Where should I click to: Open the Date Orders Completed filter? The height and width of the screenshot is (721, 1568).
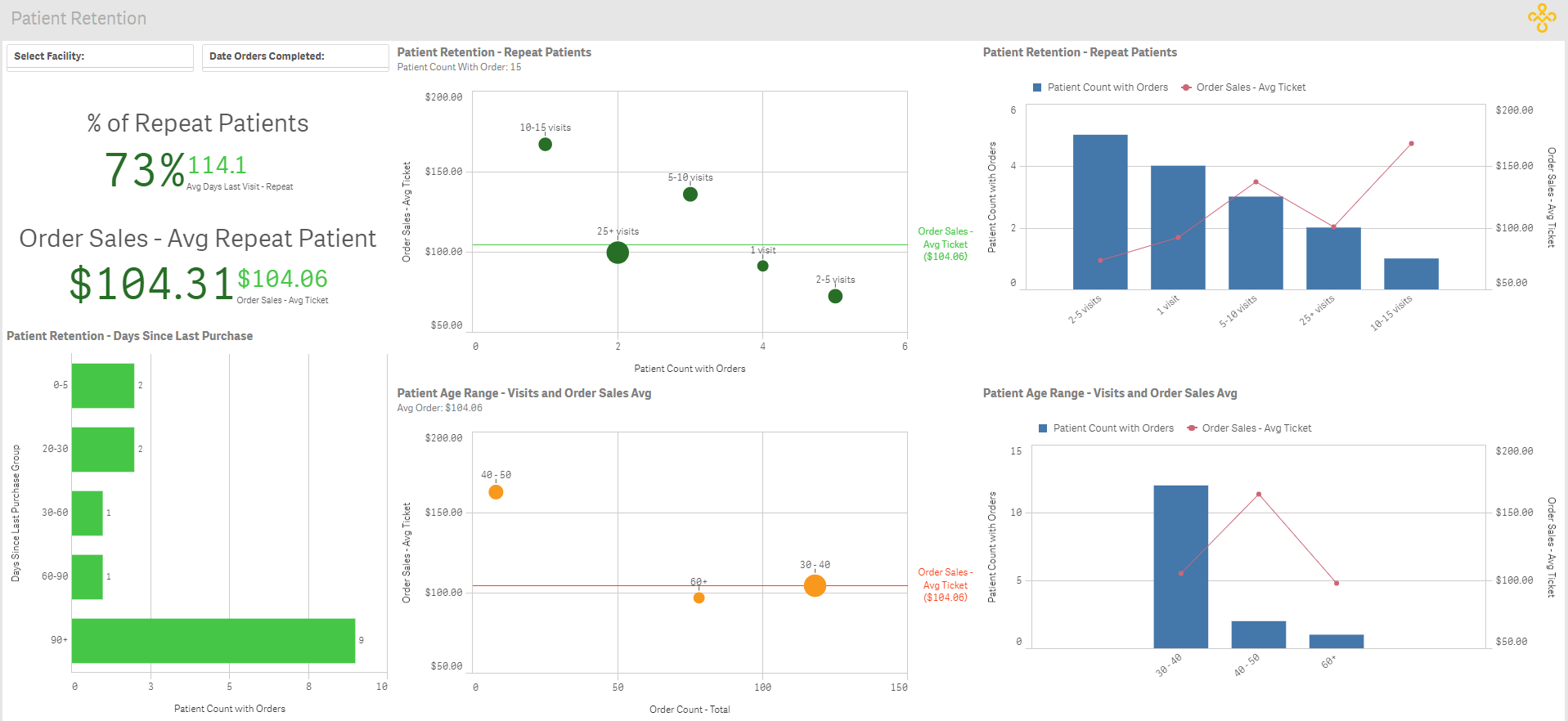[x=294, y=56]
